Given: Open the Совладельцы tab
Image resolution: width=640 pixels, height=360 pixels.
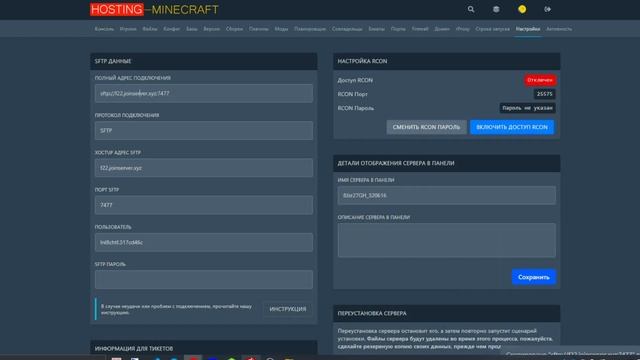Looking at the screenshot, I should click(347, 29).
